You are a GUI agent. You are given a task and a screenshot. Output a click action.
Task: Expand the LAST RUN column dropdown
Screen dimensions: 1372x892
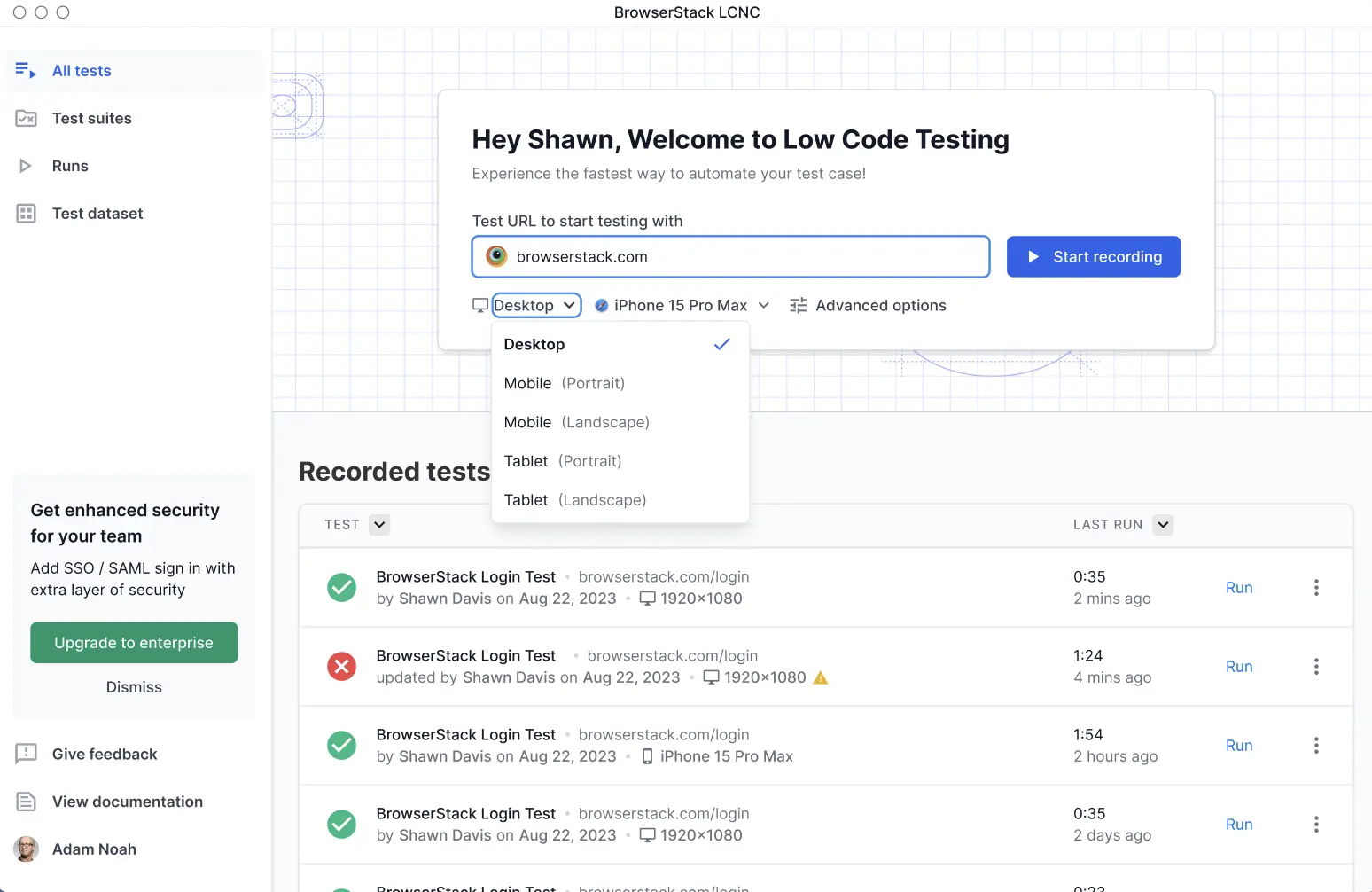click(x=1163, y=525)
